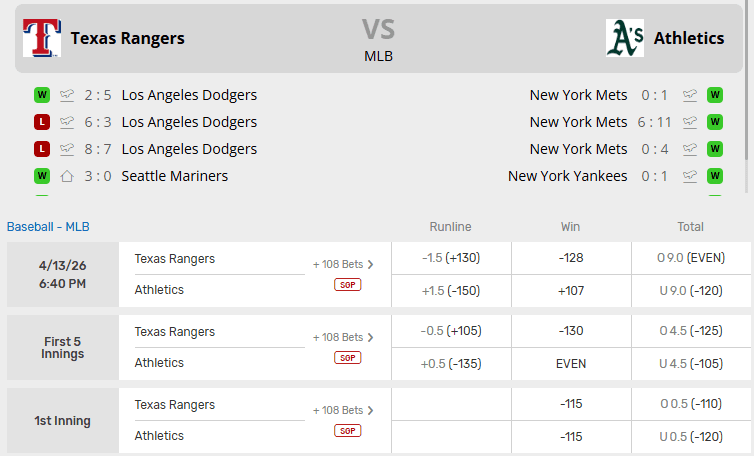Select Texas Rangers -130 First 5 Innings win
This screenshot has width=754, height=456.
coord(571,331)
